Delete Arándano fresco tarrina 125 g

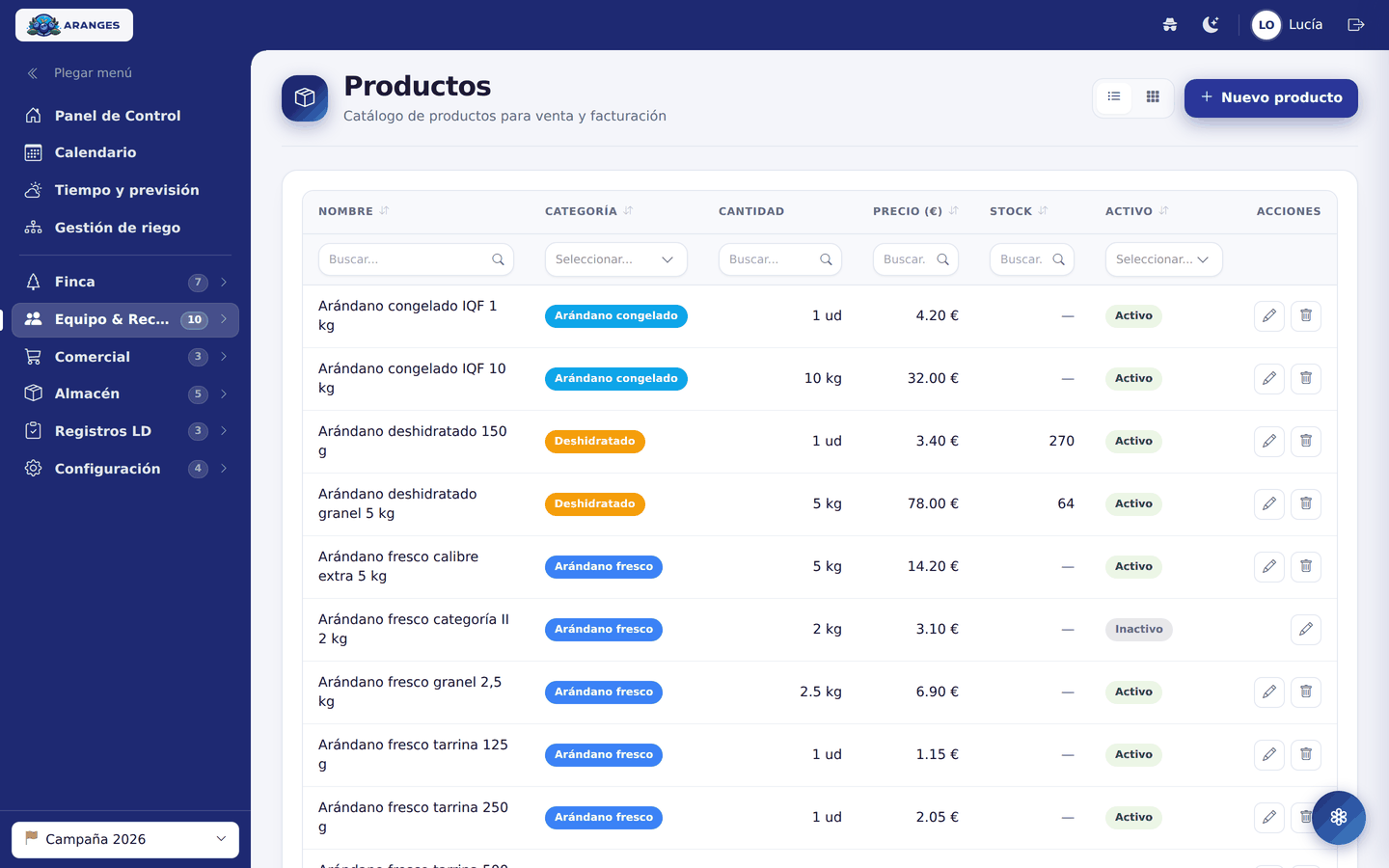pos(1306,755)
